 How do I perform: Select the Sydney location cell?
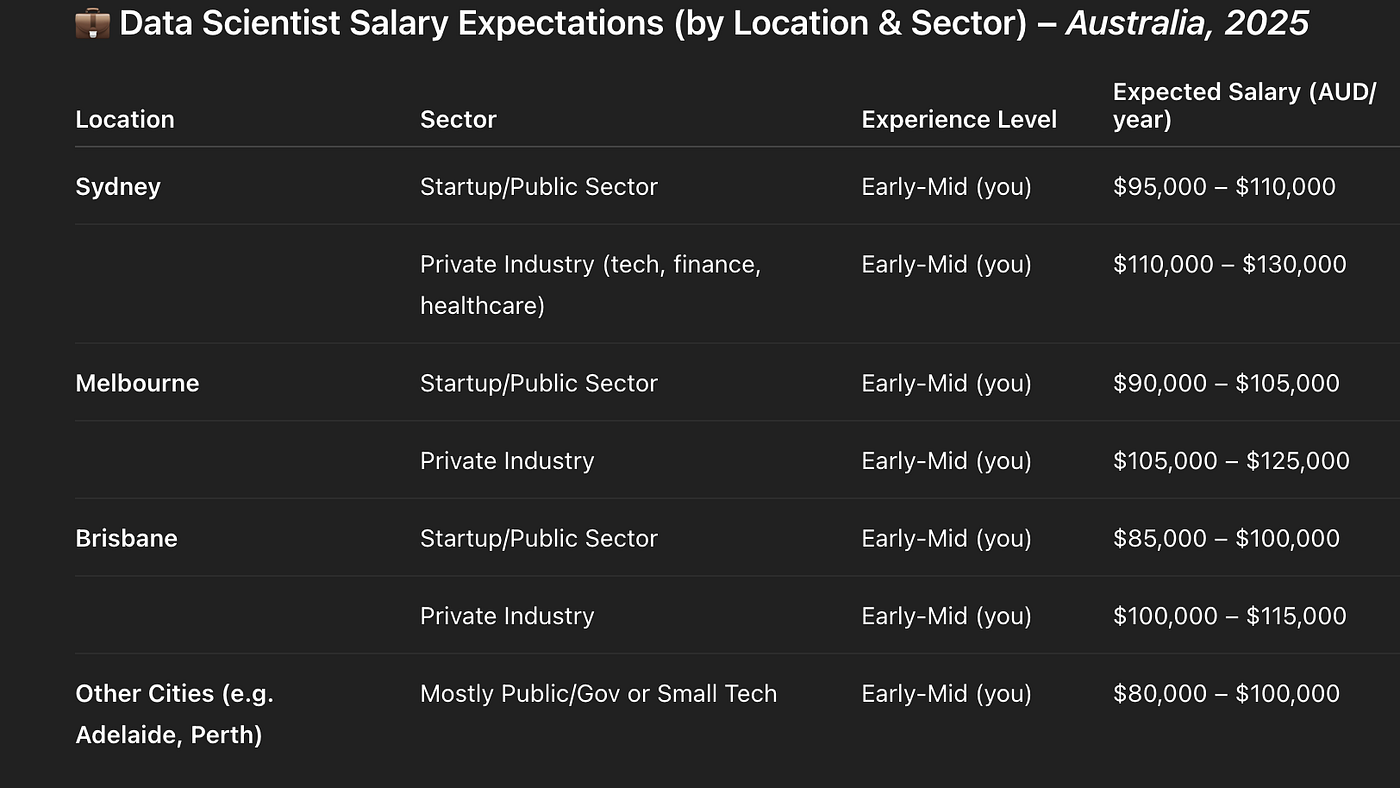coord(118,187)
